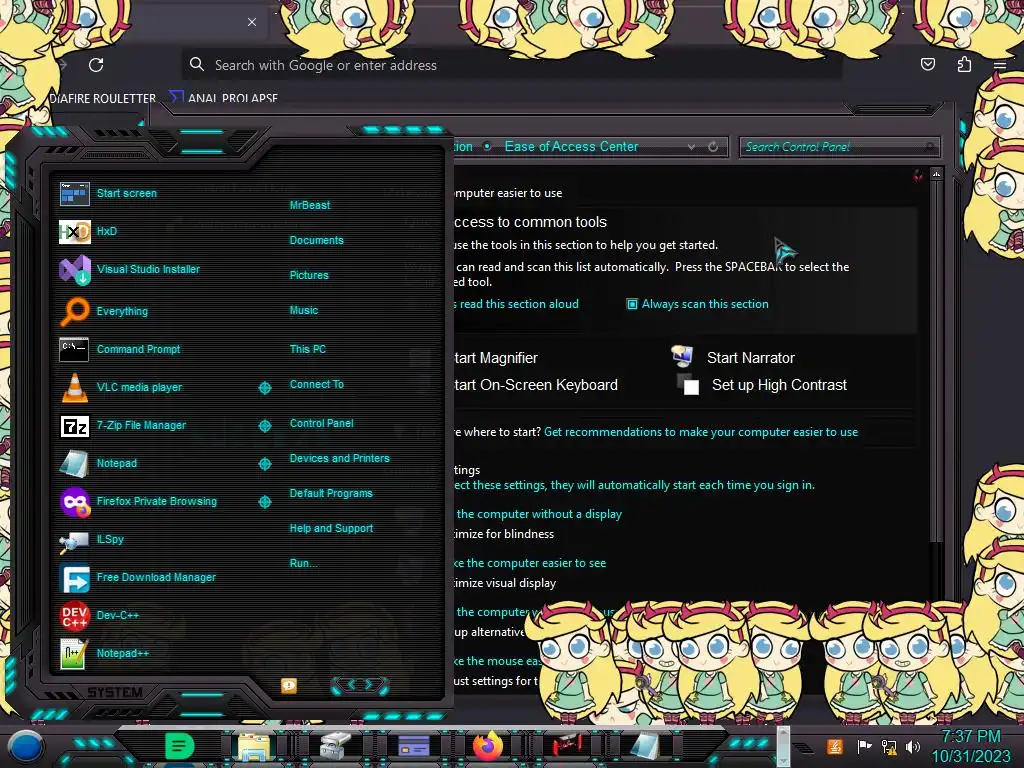Open Firefox from the taskbar

tap(488, 746)
